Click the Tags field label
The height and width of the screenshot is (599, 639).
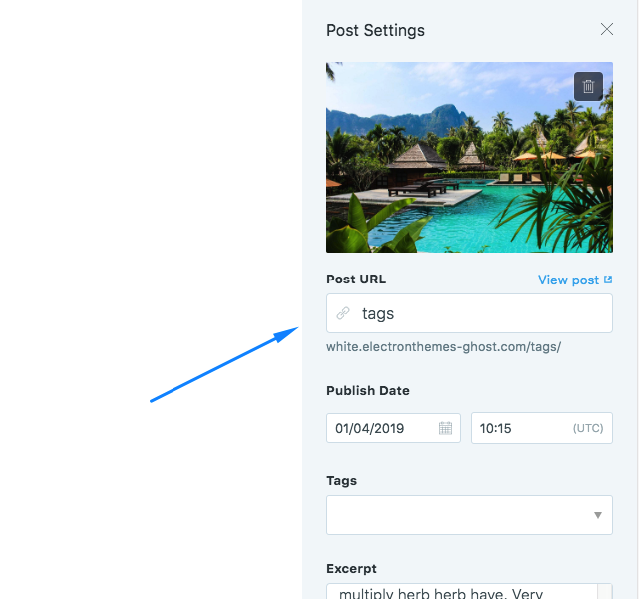pos(342,481)
